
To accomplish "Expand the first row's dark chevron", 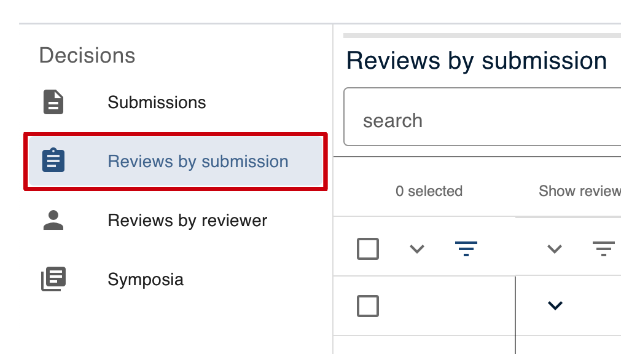I will (555, 305).
